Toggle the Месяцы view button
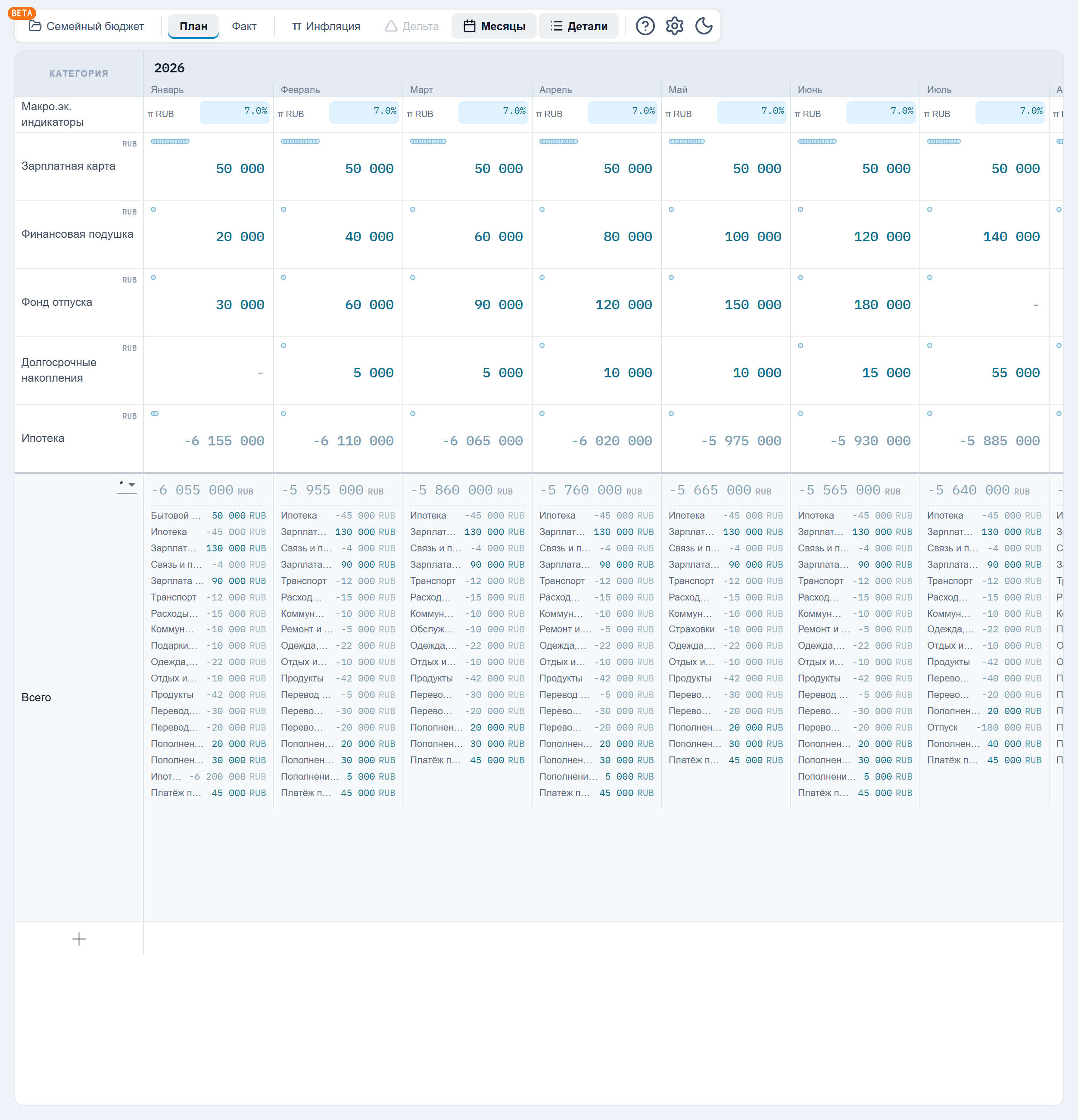This screenshot has width=1078, height=1120. tap(494, 26)
